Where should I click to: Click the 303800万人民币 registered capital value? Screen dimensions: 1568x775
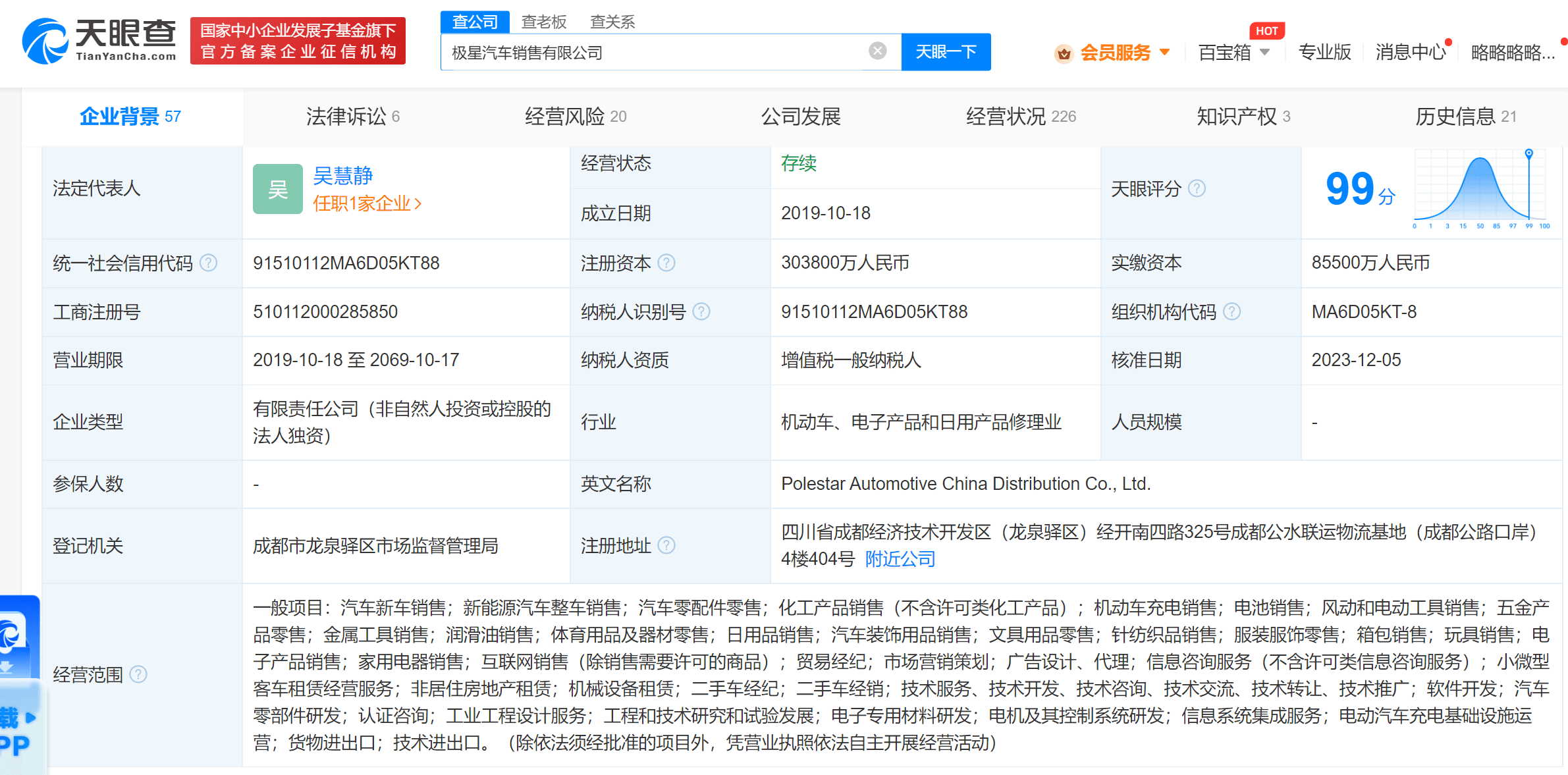point(845,263)
